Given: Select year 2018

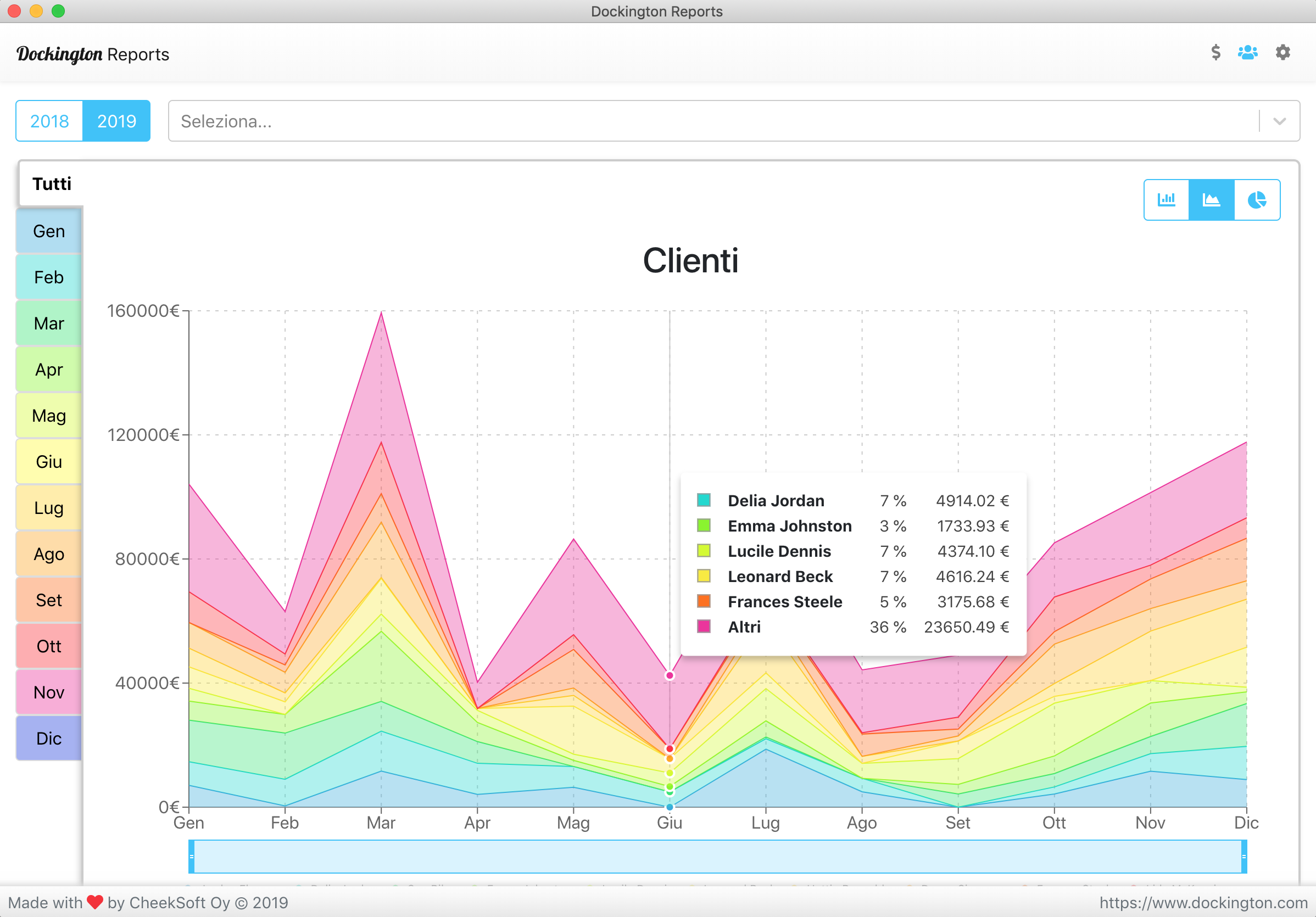Looking at the screenshot, I should pyautogui.click(x=49, y=121).
